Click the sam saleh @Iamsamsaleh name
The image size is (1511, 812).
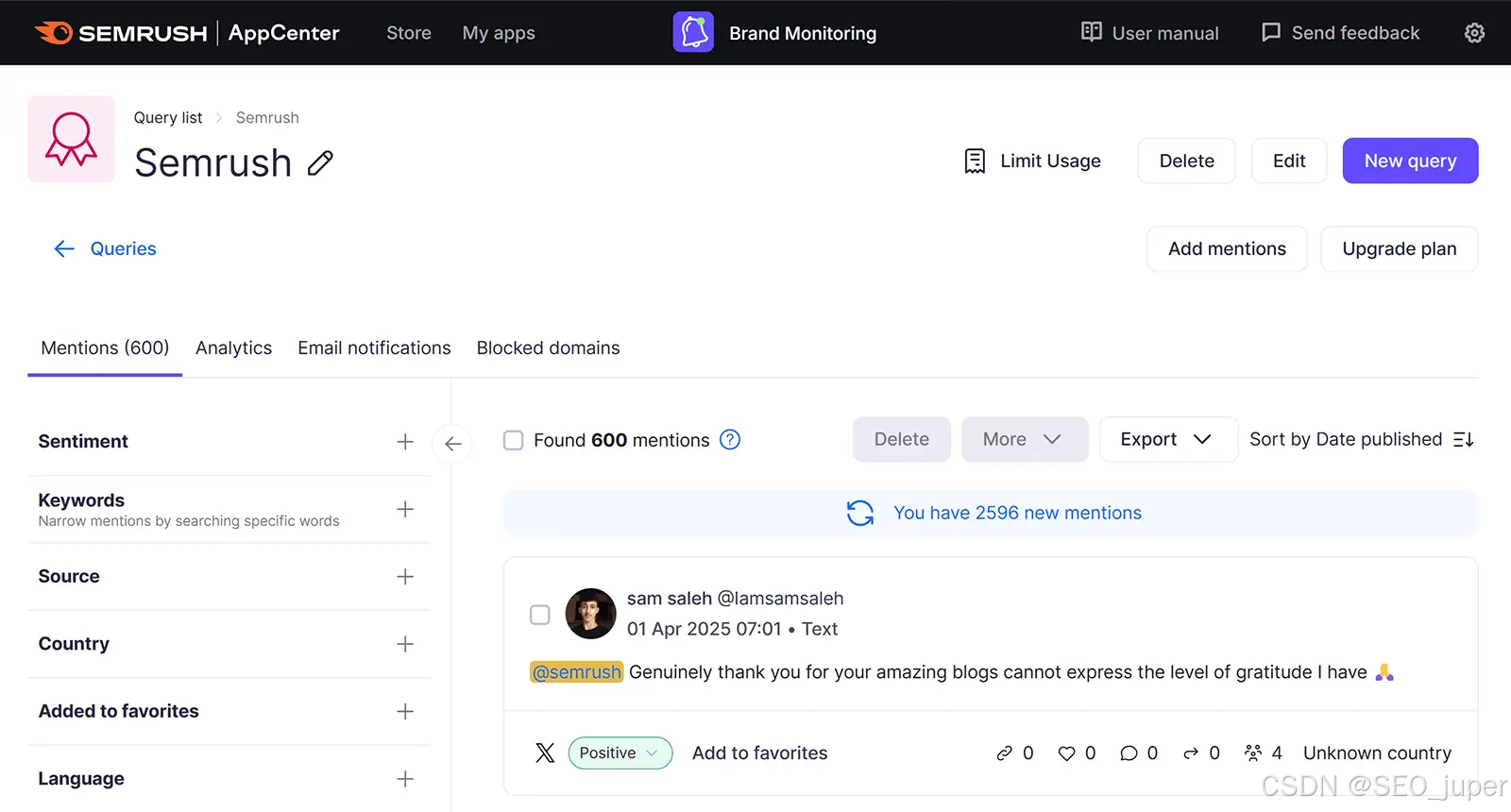(735, 599)
